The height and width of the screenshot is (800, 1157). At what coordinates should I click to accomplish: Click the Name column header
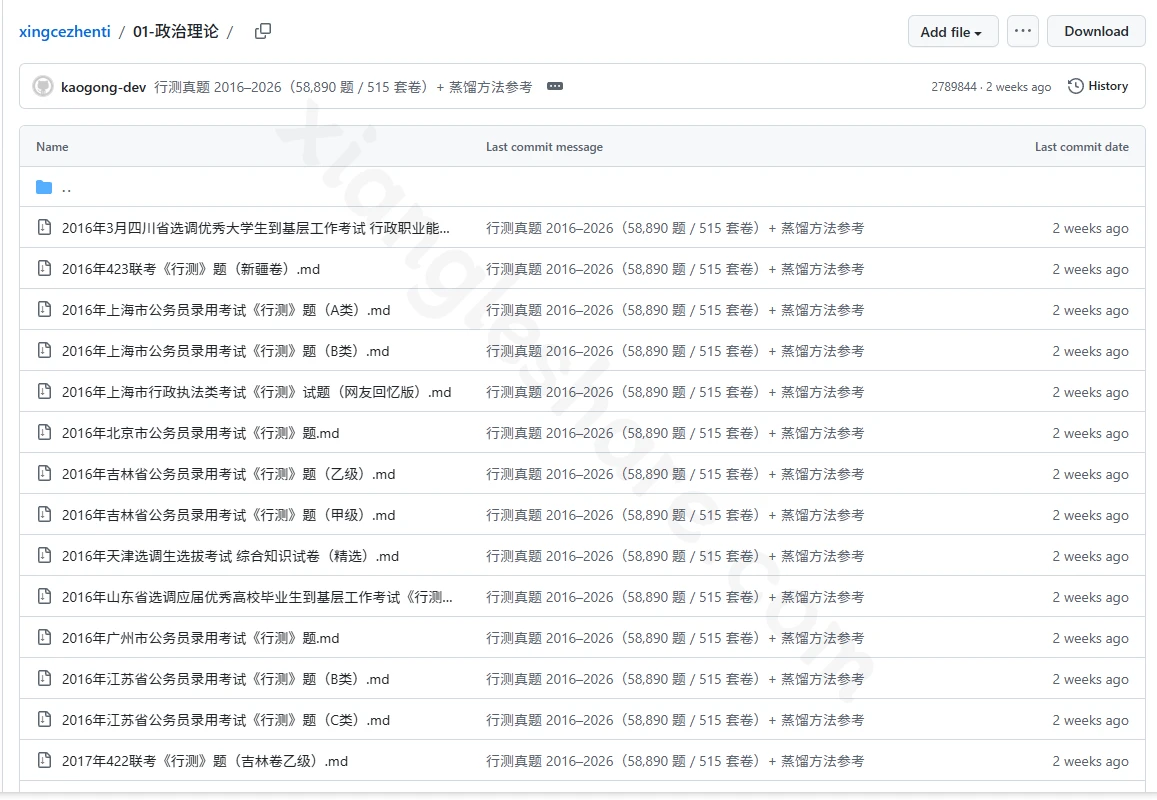[x=52, y=147]
